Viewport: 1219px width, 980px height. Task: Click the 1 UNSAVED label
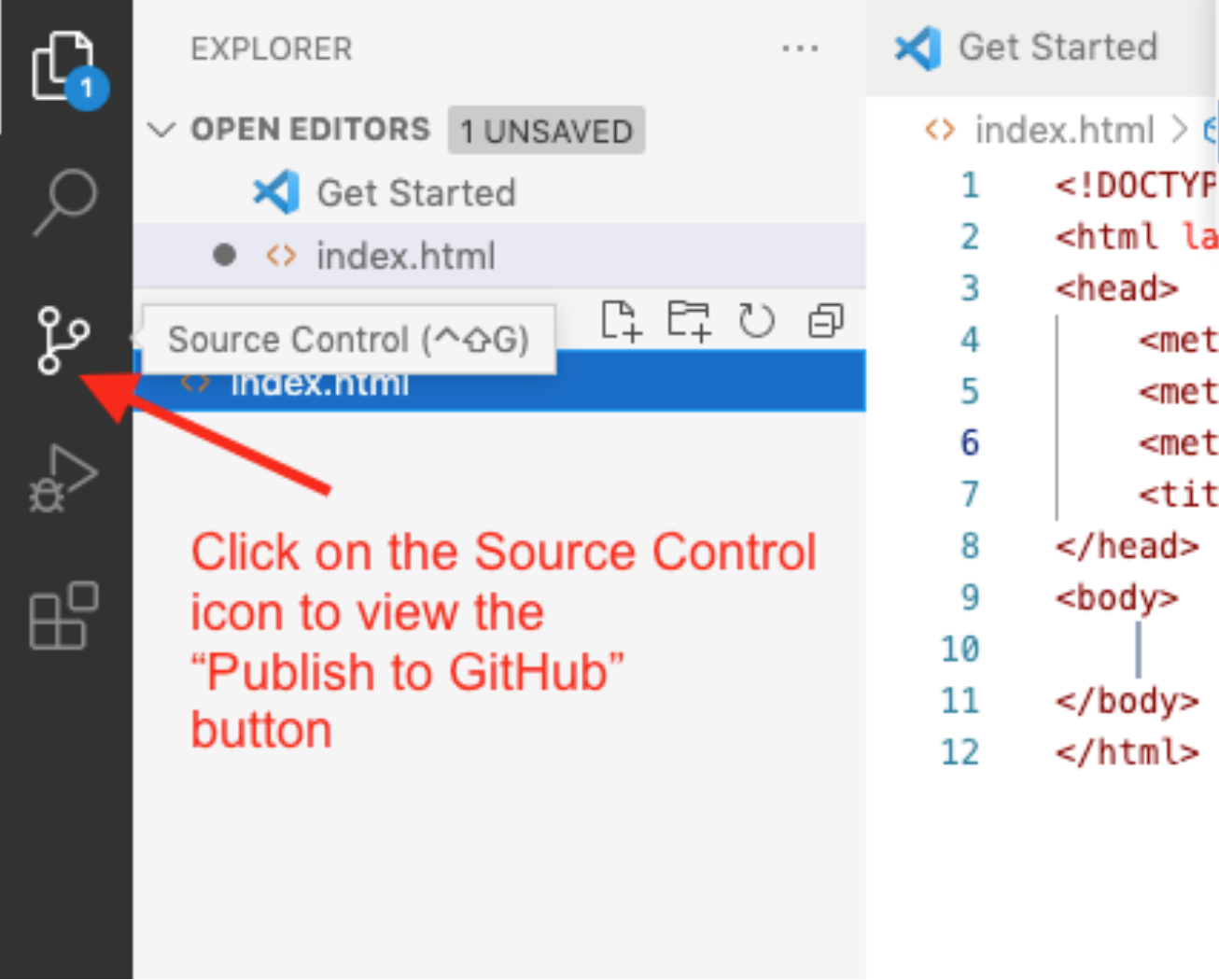tap(545, 131)
